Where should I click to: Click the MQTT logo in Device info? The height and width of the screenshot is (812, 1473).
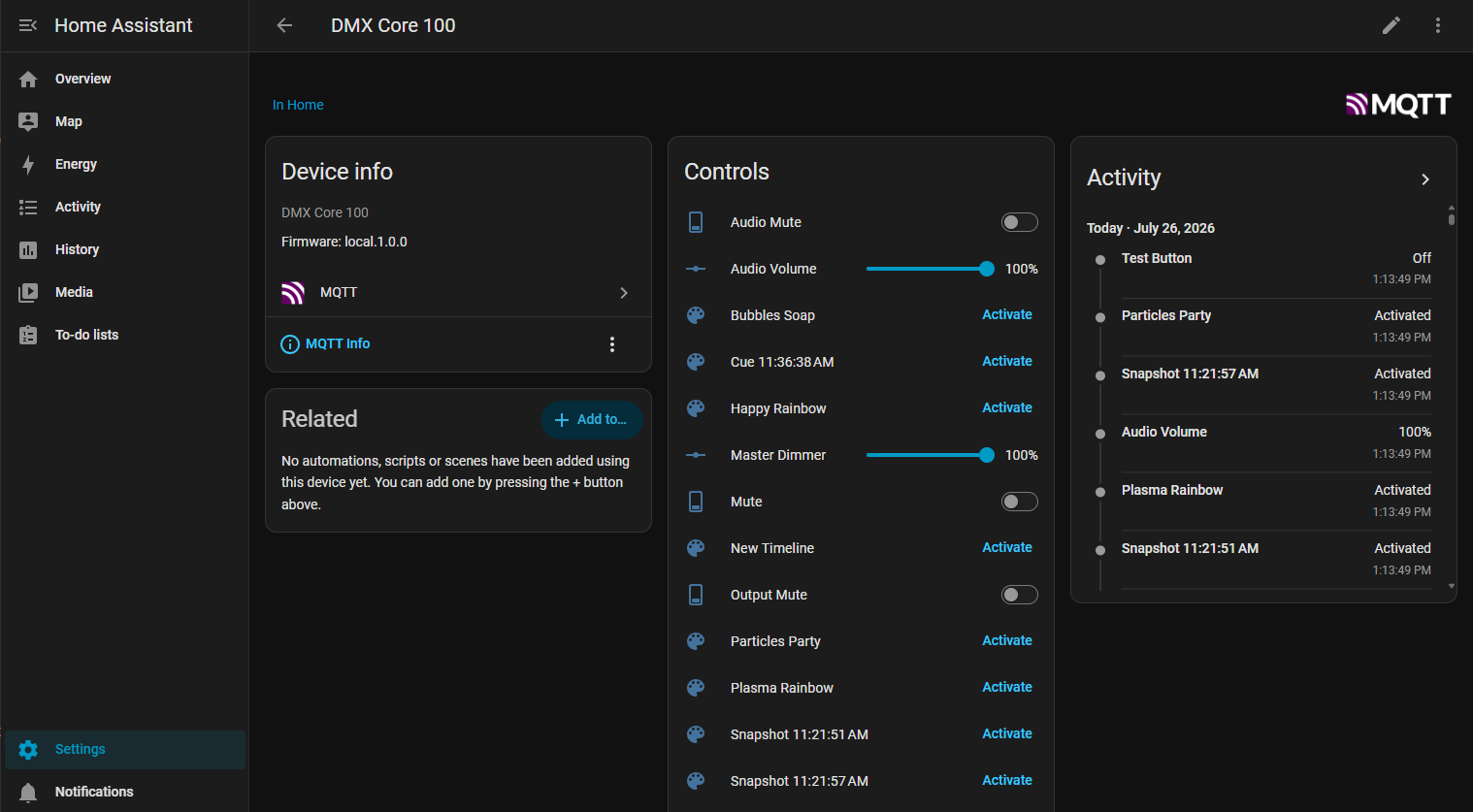coord(293,292)
